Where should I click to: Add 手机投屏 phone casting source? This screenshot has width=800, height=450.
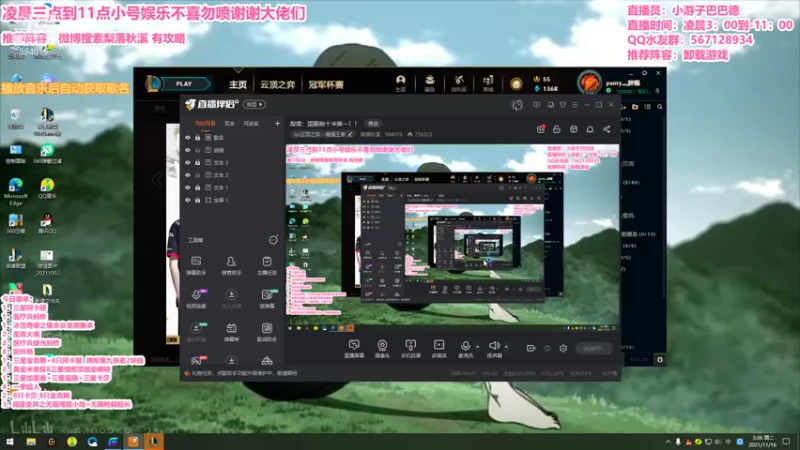pyautogui.click(x=410, y=348)
